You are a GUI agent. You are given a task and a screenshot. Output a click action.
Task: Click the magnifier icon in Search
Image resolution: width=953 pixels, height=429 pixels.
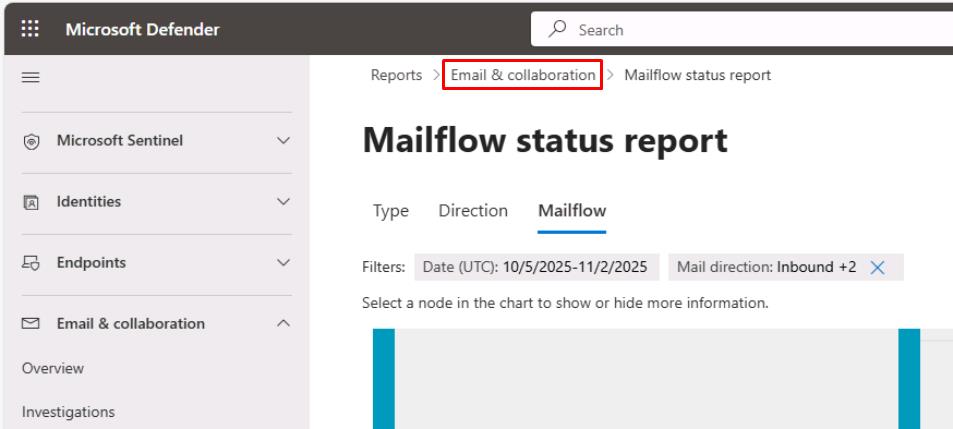tap(560, 30)
